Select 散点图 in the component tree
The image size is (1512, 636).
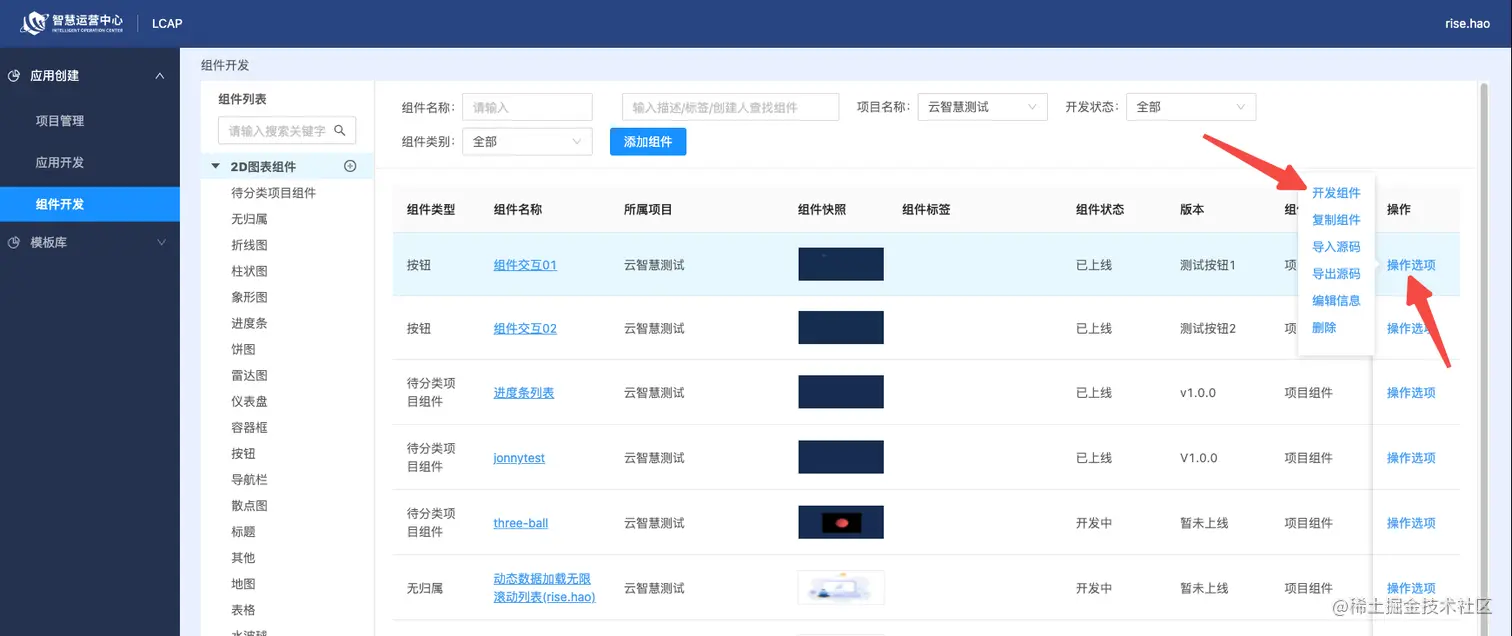coord(249,505)
